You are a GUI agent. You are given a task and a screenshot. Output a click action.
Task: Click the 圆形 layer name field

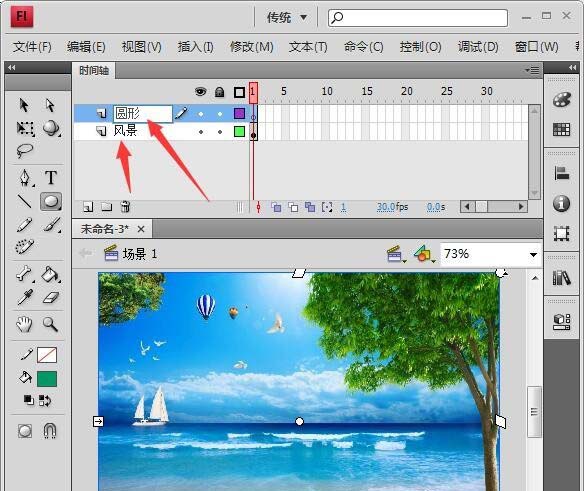pyautogui.click(x=143, y=113)
